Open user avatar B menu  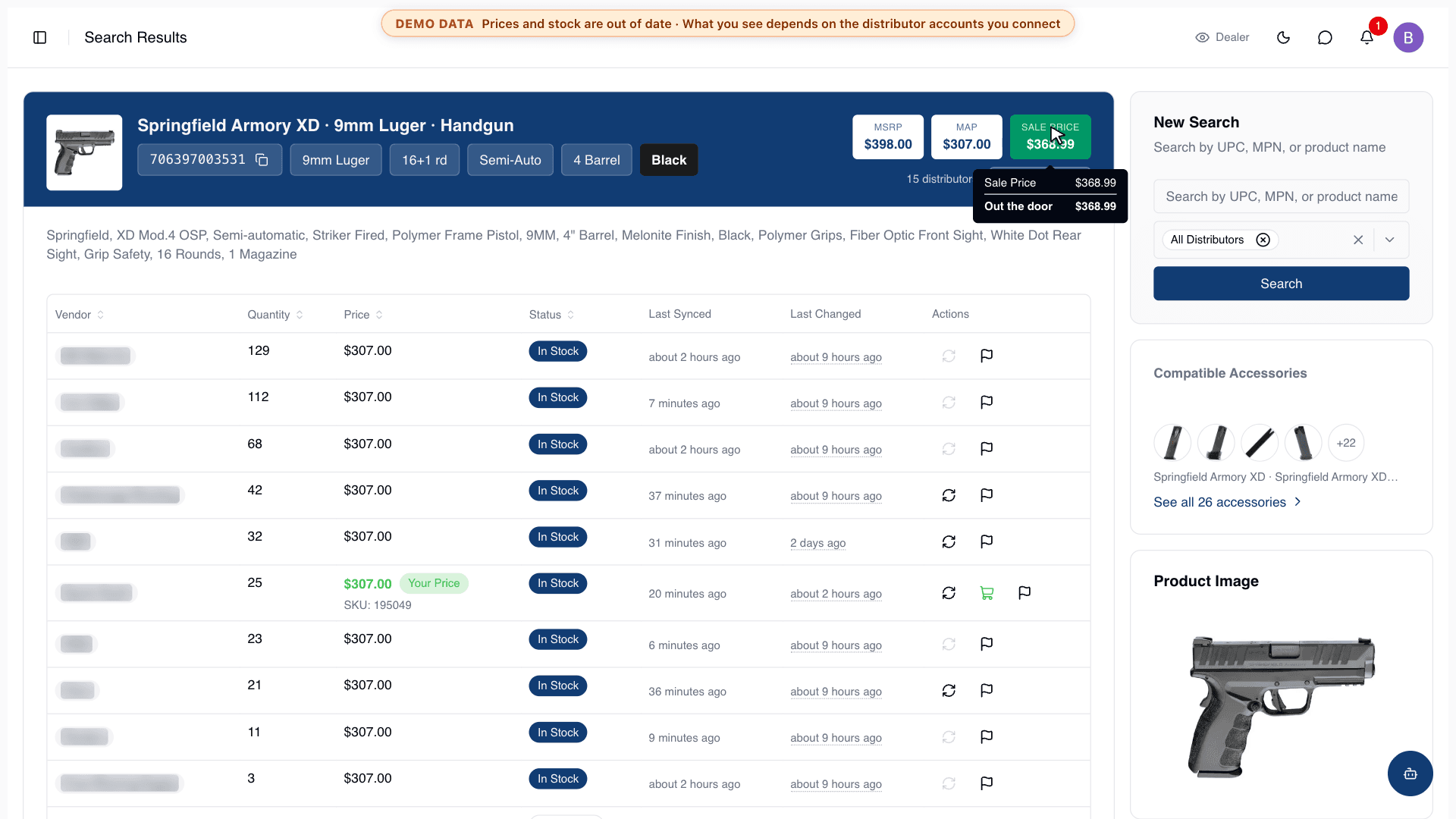pyautogui.click(x=1408, y=37)
